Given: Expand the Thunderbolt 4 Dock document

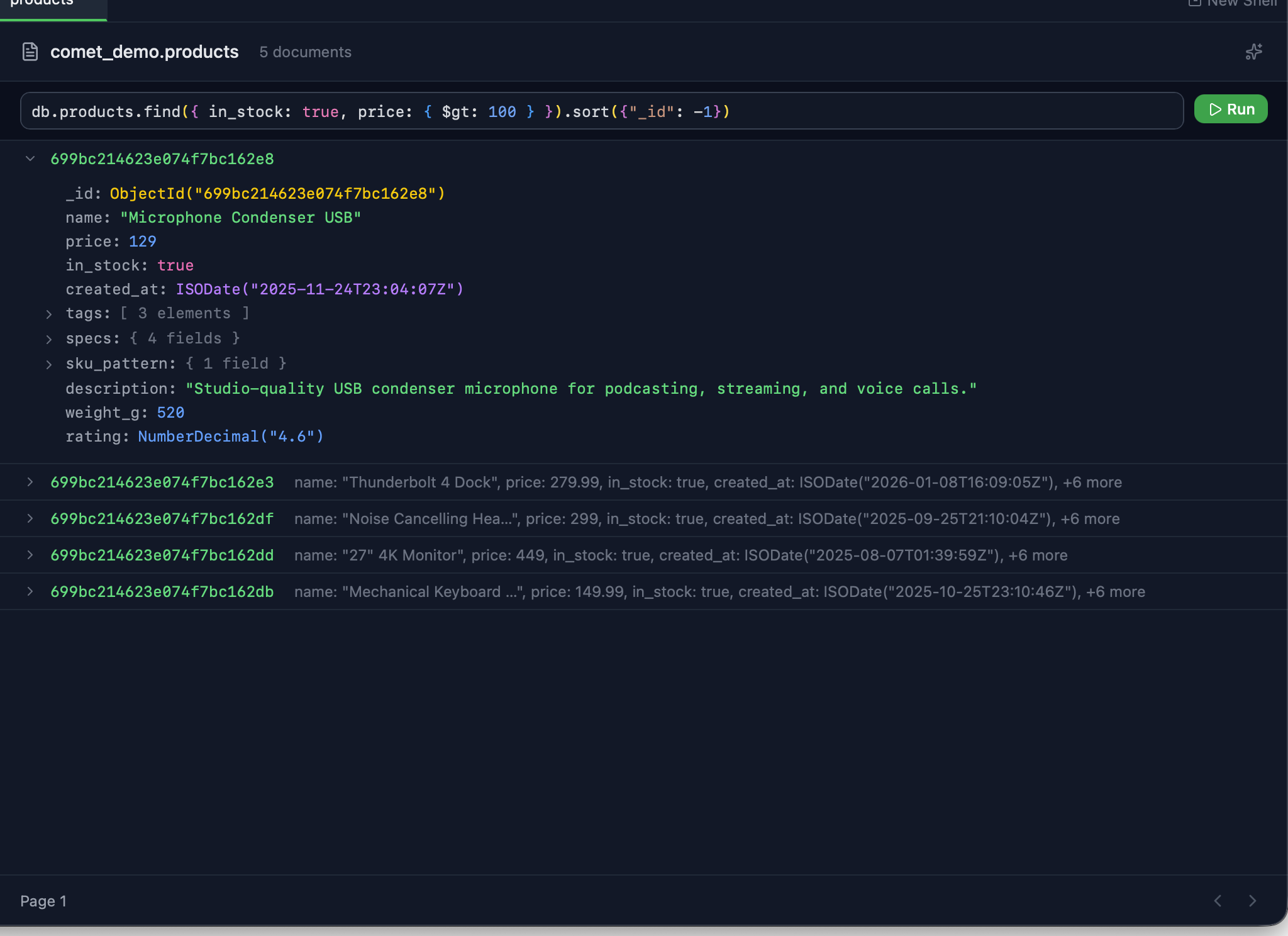Looking at the screenshot, I should click(30, 482).
